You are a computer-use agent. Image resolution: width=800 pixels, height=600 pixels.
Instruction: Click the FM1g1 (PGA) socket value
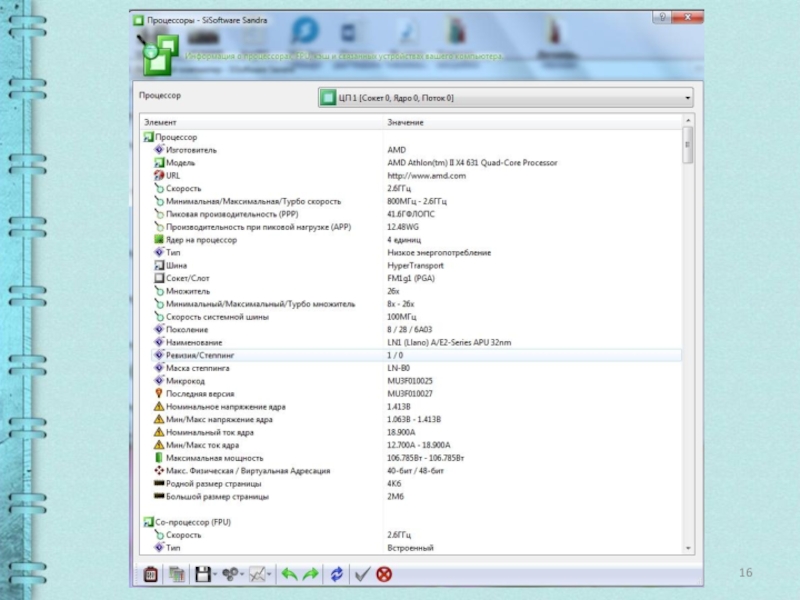[411, 278]
